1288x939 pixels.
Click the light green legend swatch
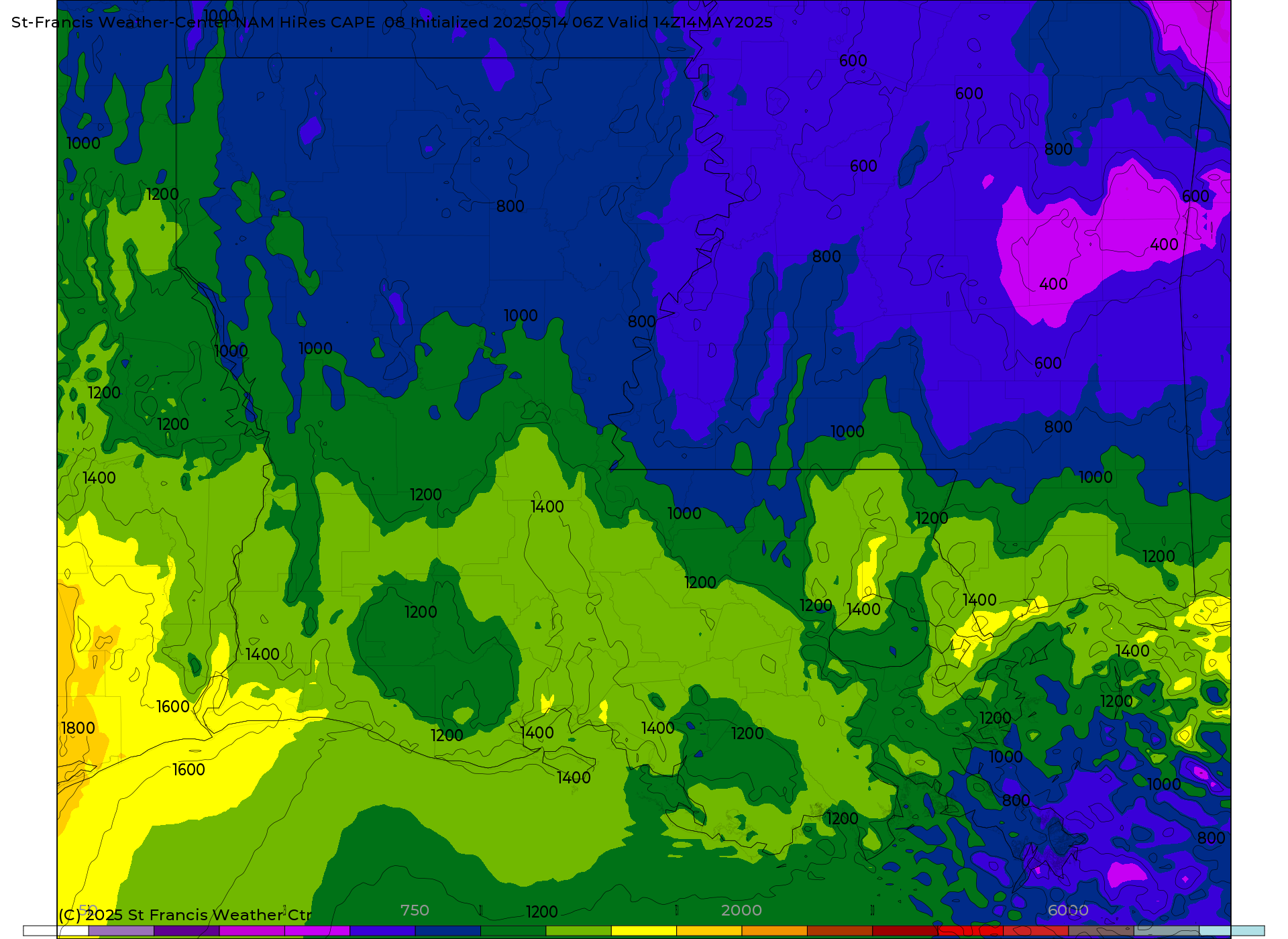click(578, 931)
